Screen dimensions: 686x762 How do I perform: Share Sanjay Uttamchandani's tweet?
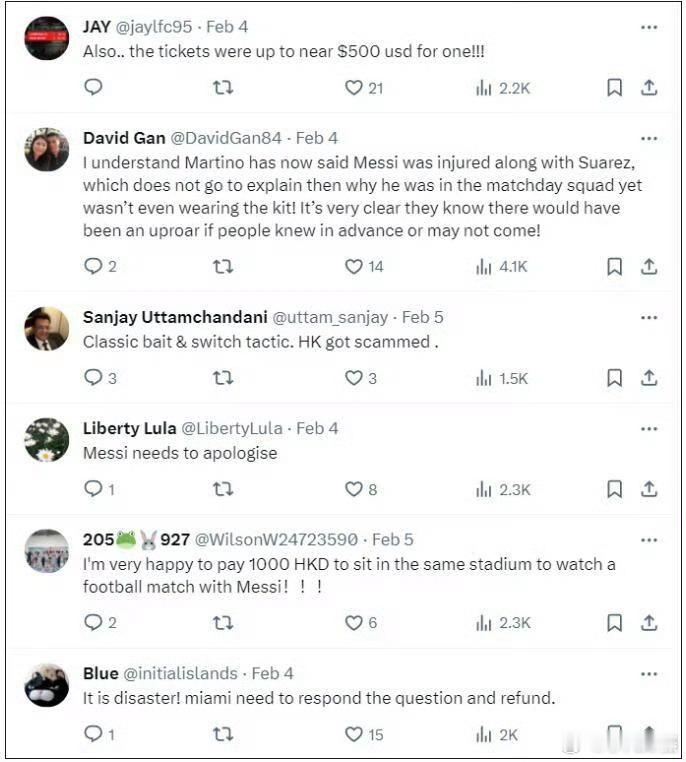coord(649,377)
